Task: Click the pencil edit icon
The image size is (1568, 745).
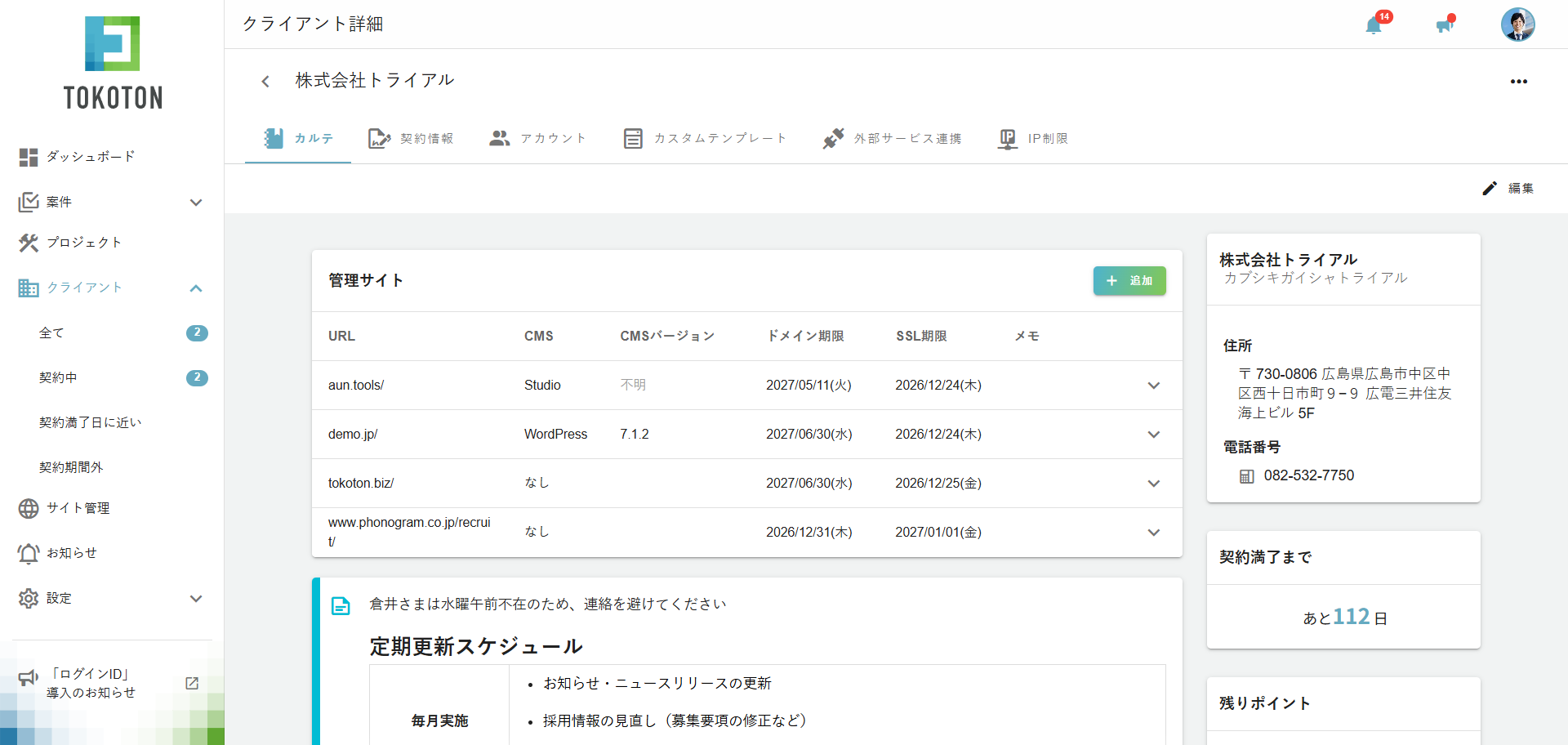Action: pos(1490,188)
